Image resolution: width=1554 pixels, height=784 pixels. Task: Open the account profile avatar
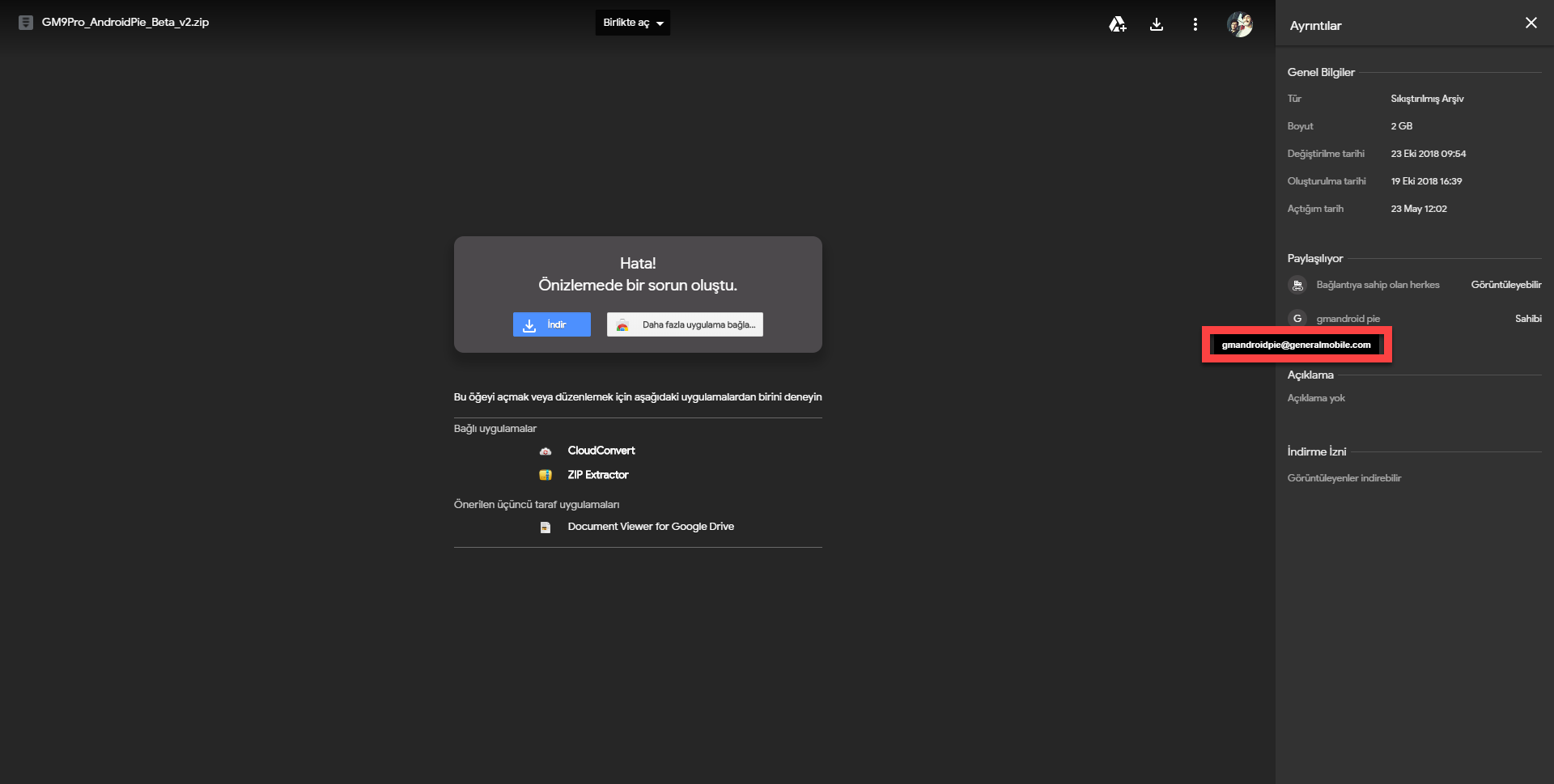coord(1240,24)
